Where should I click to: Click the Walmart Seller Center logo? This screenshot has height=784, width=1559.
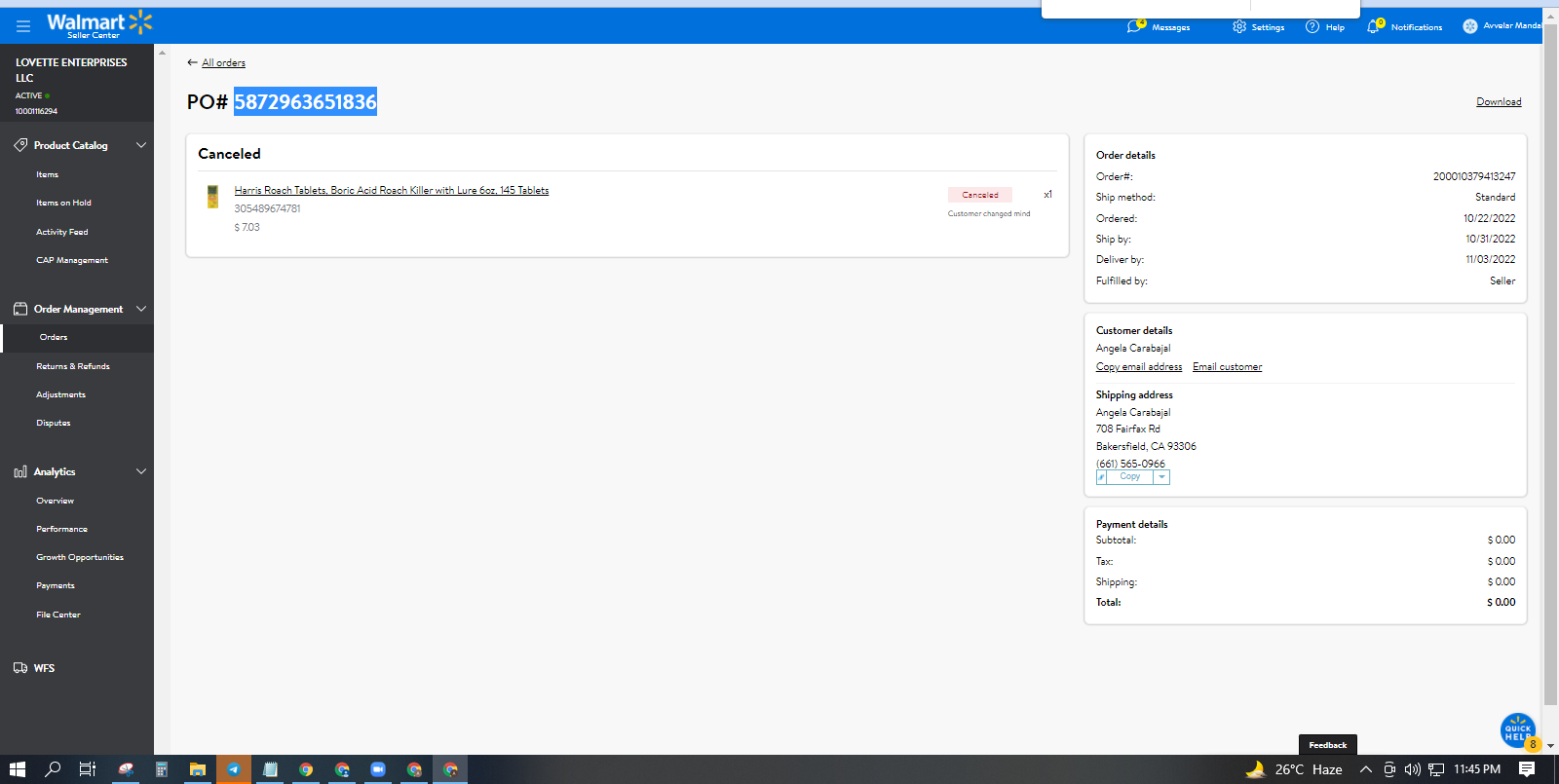coord(99,24)
